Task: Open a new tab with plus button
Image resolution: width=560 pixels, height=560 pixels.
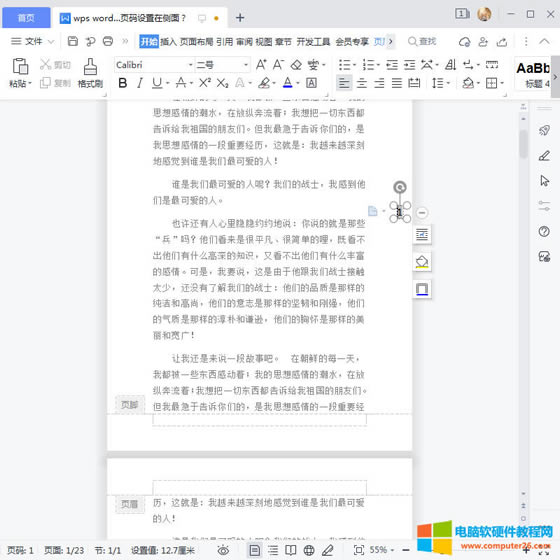Action: (240, 18)
